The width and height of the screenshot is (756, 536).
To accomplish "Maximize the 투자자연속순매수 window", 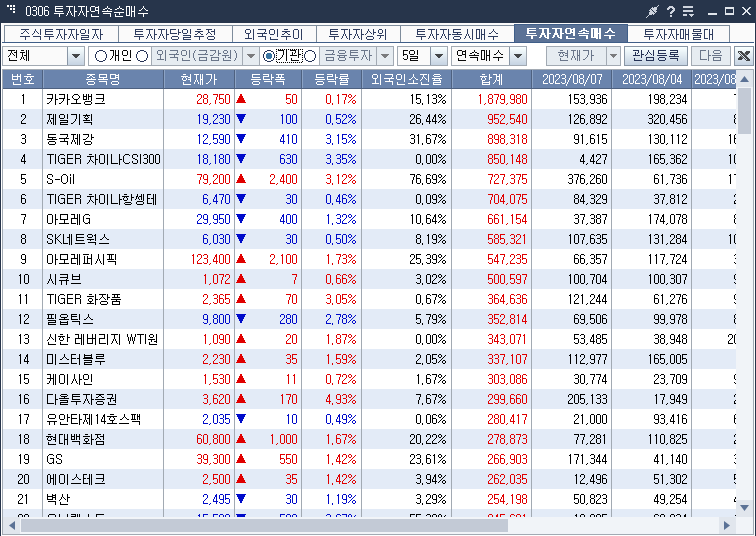I will click(729, 11).
